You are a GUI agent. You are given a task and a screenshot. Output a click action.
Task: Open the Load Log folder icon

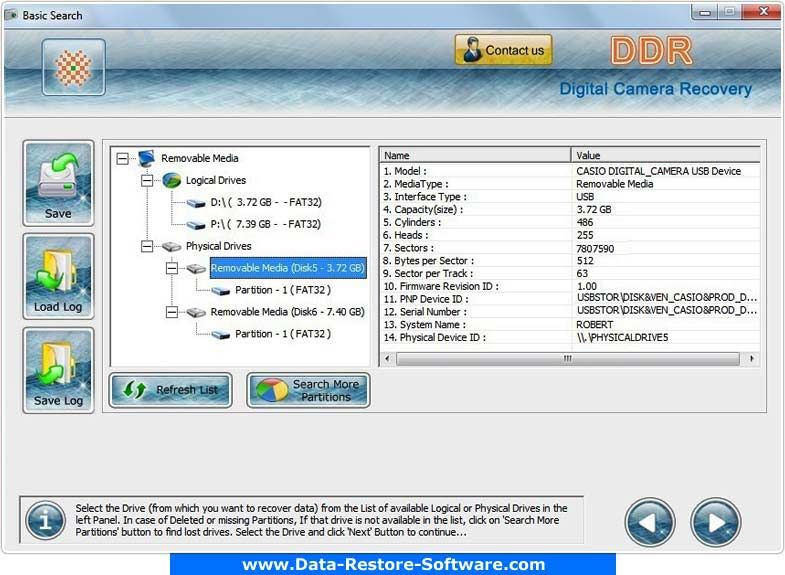click(58, 276)
